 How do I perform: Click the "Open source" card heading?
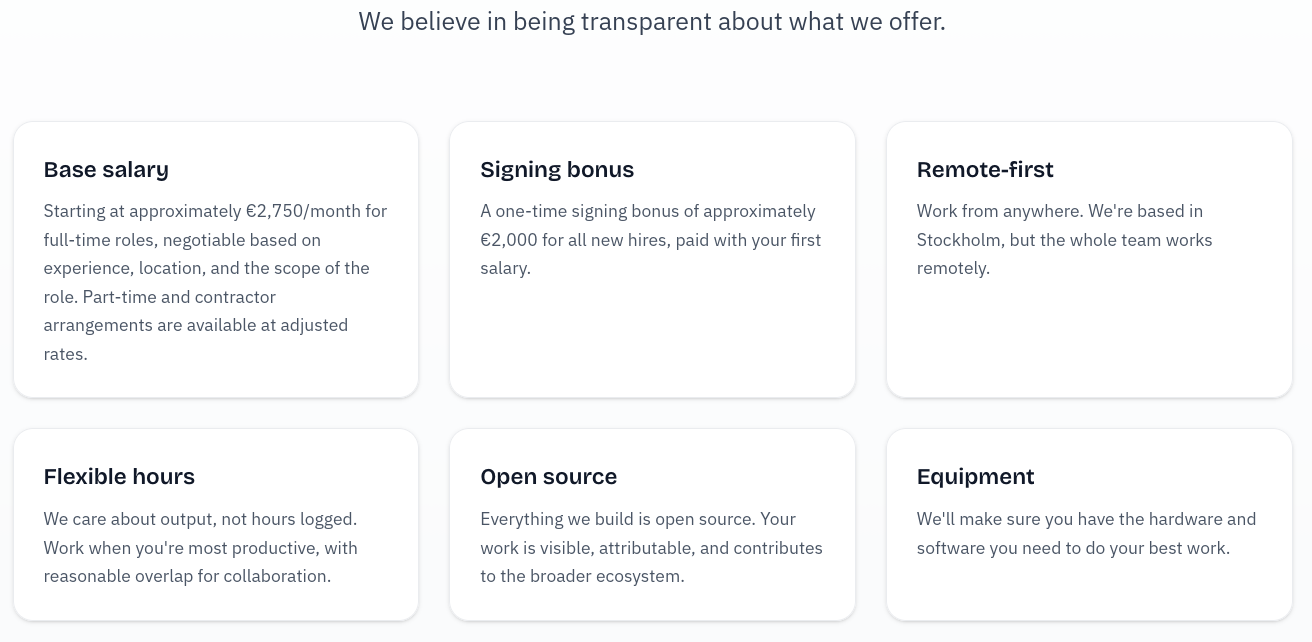point(548,477)
